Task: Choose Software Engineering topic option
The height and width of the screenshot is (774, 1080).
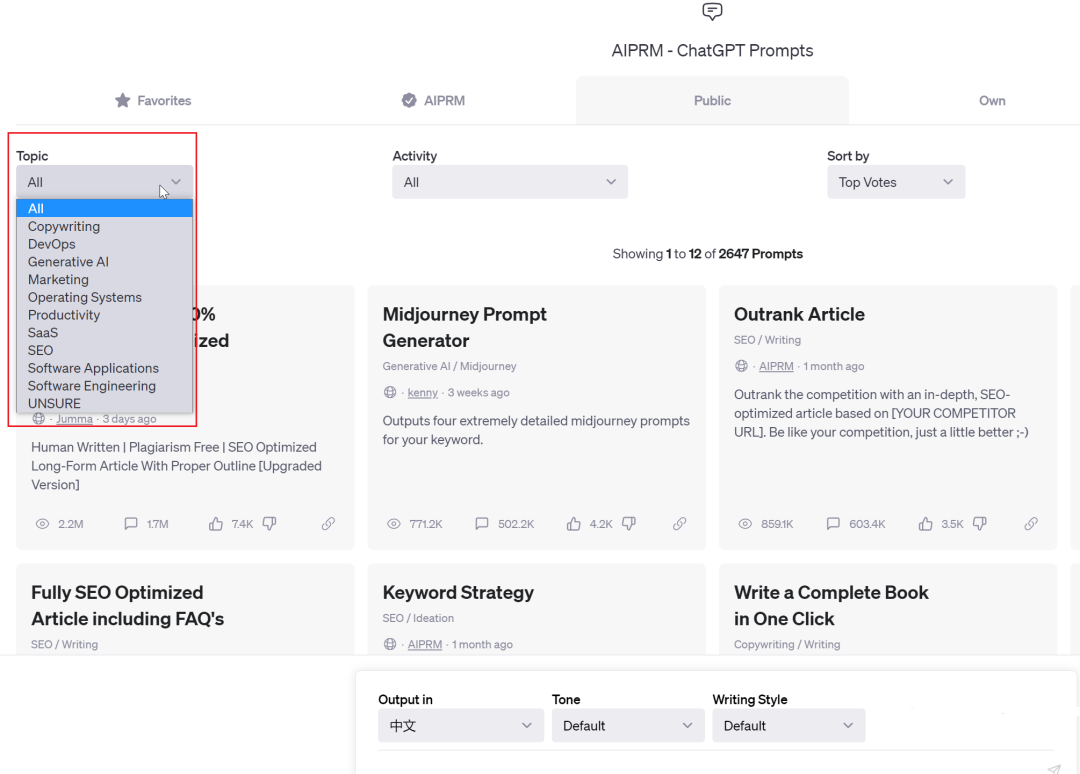Action: (x=105, y=386)
